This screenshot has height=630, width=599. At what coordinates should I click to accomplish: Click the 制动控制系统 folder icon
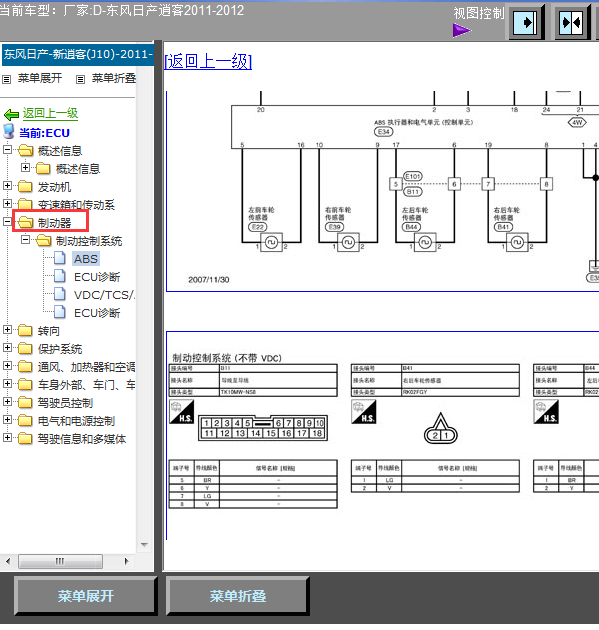click(43, 241)
